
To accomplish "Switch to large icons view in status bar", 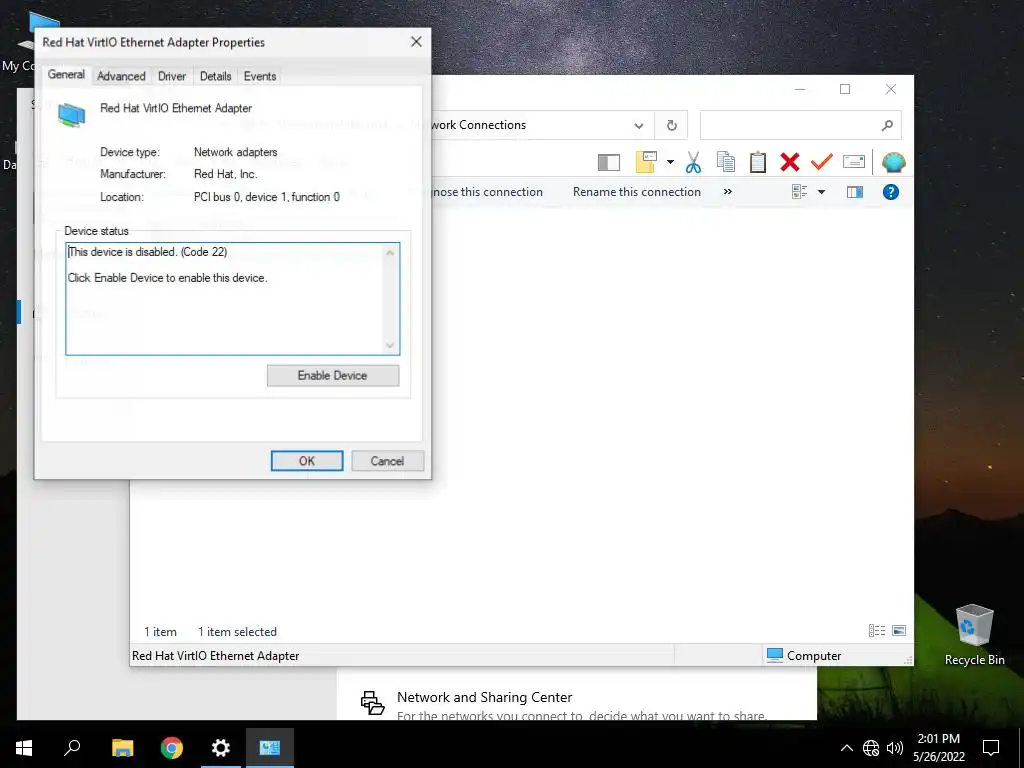I will click(x=899, y=630).
